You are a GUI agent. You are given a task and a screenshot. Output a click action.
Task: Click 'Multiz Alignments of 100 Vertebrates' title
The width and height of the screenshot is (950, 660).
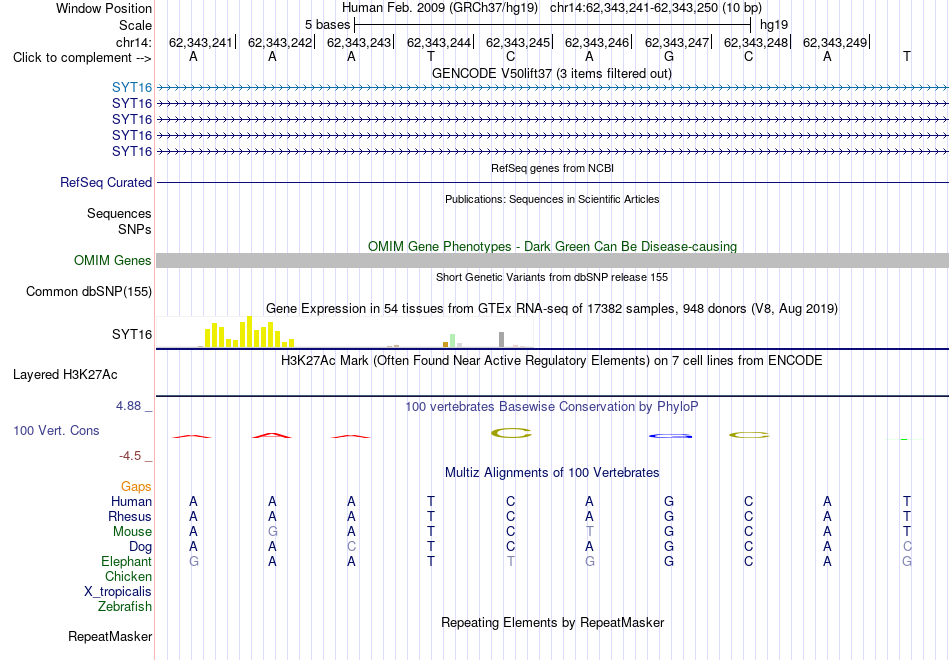552,473
